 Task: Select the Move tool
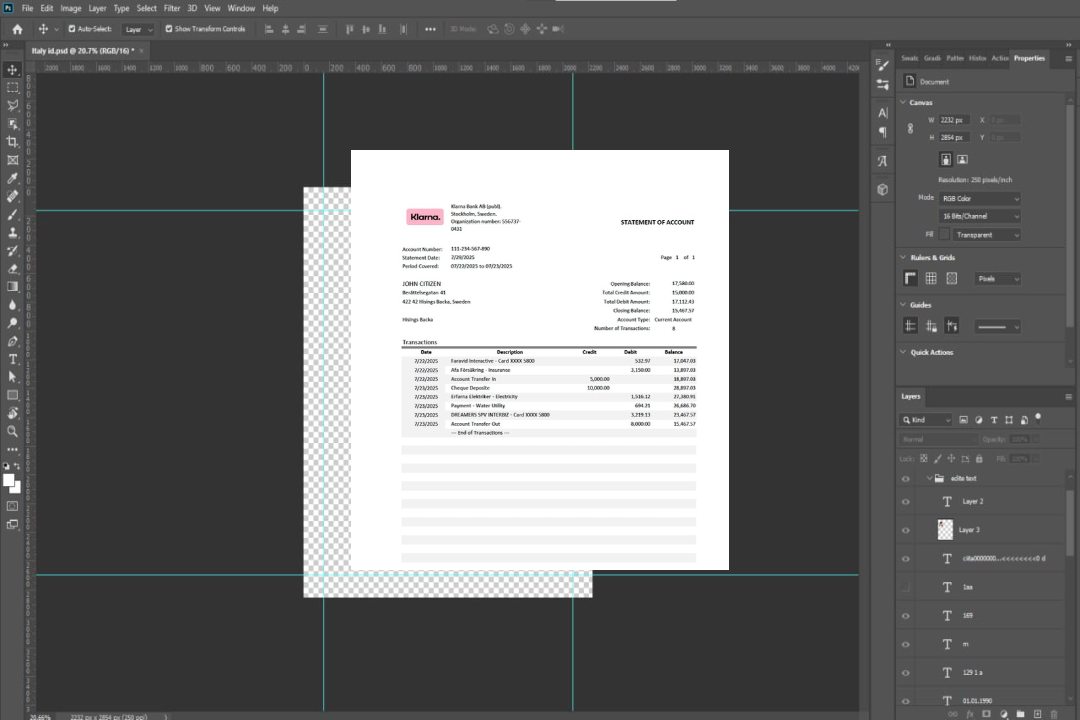tap(12, 70)
